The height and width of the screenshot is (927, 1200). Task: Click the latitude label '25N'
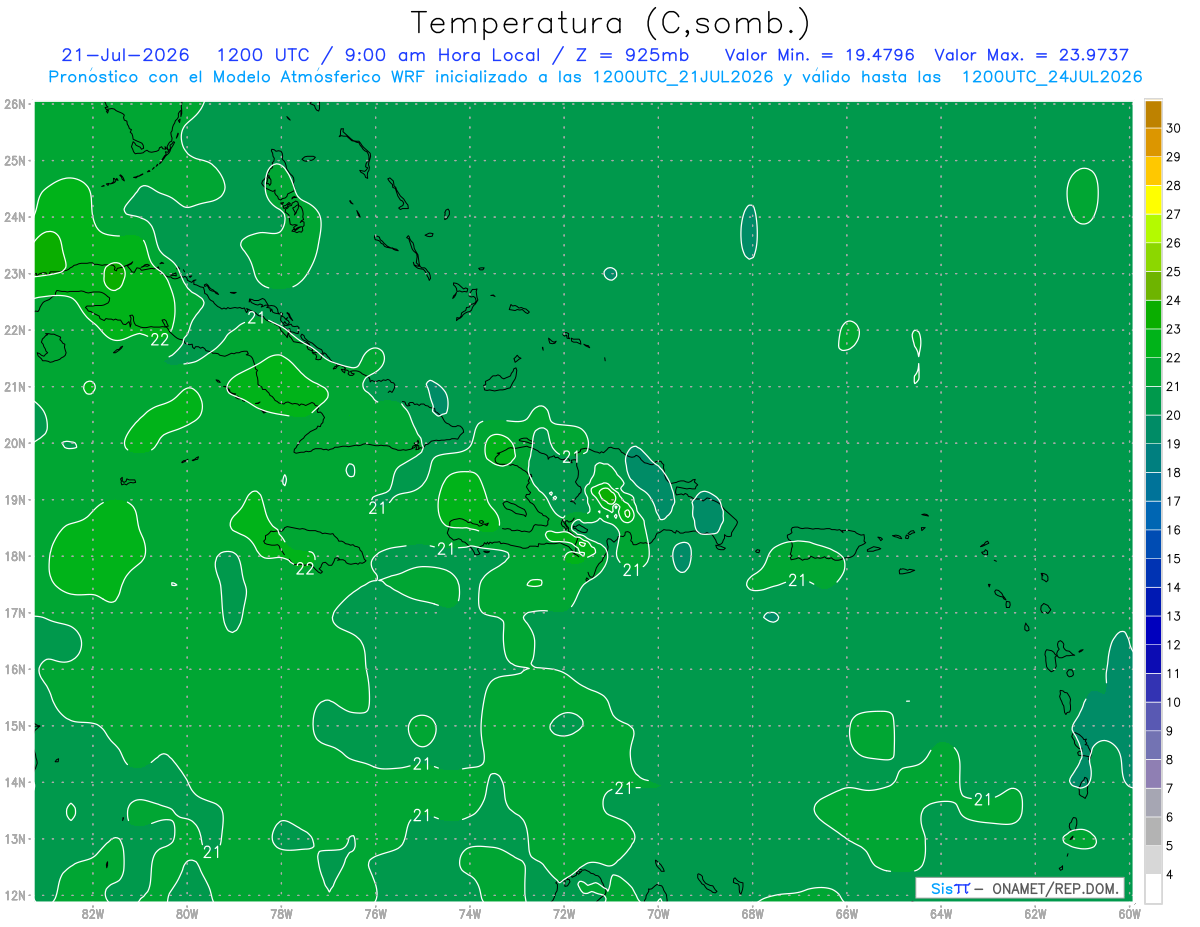[15, 160]
